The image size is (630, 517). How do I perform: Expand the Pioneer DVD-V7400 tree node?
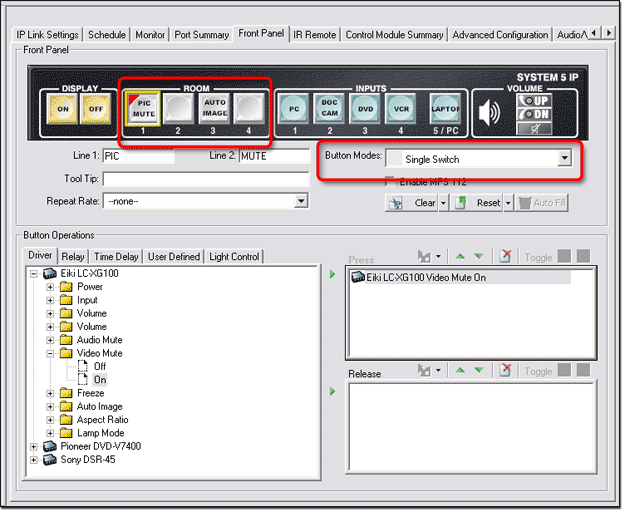pyautogui.click(x=36, y=446)
